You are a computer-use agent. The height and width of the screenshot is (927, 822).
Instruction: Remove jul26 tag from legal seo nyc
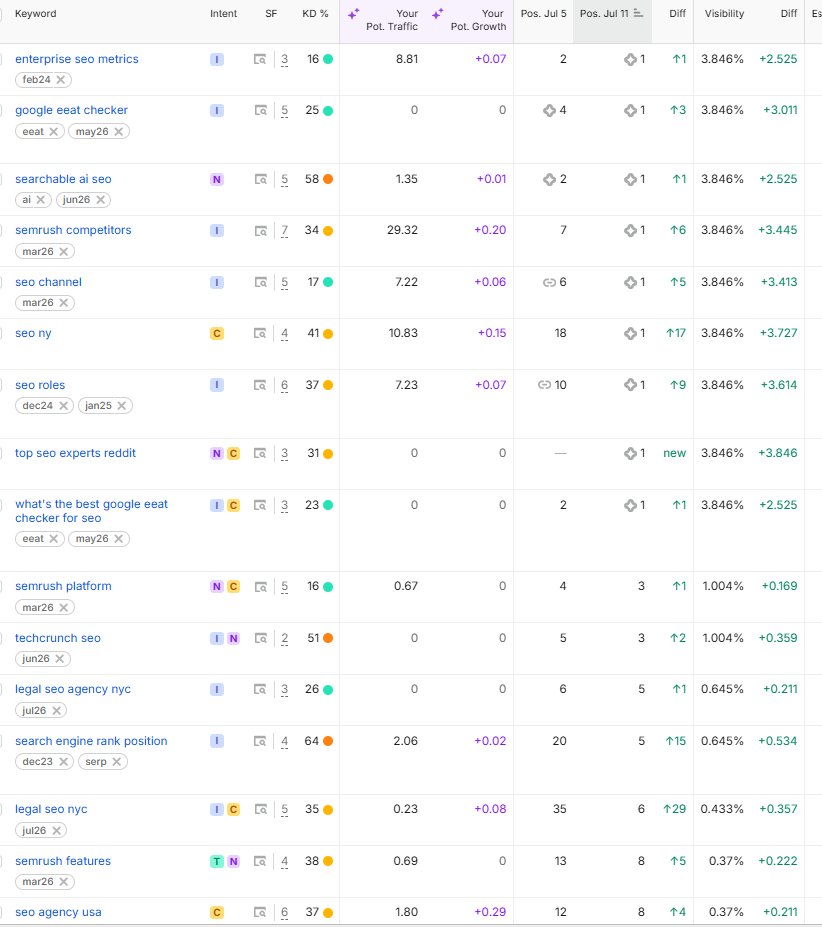pyautogui.click(x=56, y=830)
